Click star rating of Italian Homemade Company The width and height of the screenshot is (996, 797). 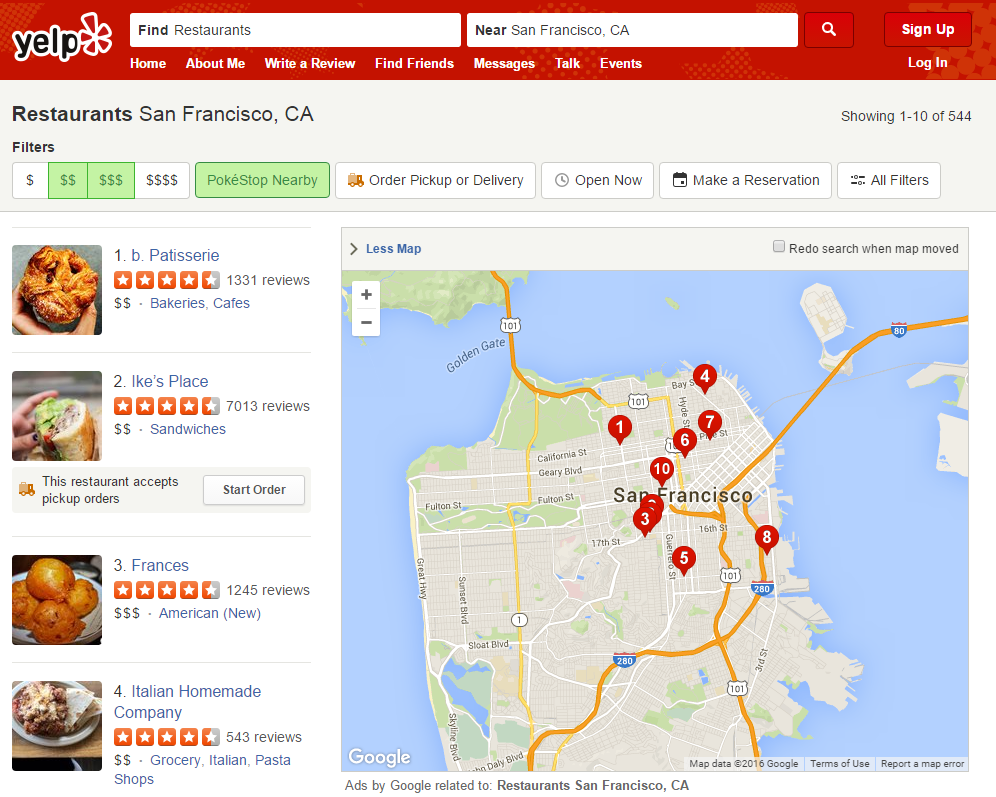point(167,737)
